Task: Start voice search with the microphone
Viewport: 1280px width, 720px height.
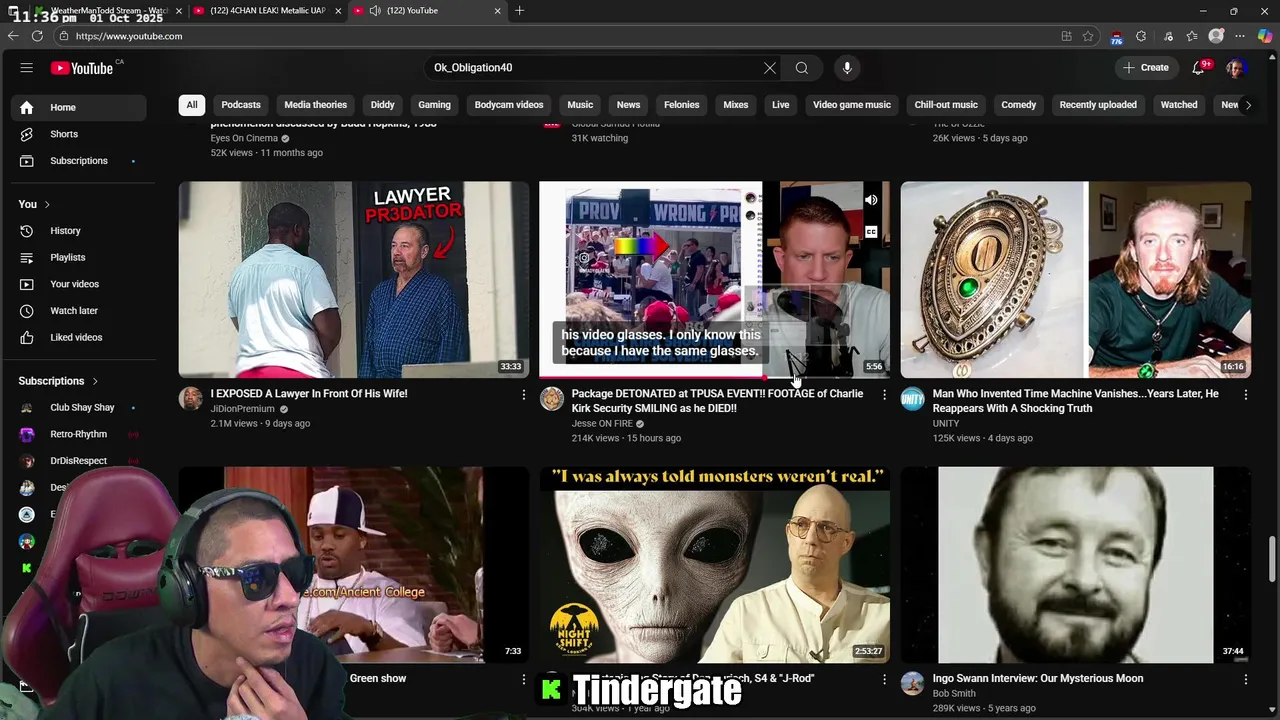Action: pos(847,68)
